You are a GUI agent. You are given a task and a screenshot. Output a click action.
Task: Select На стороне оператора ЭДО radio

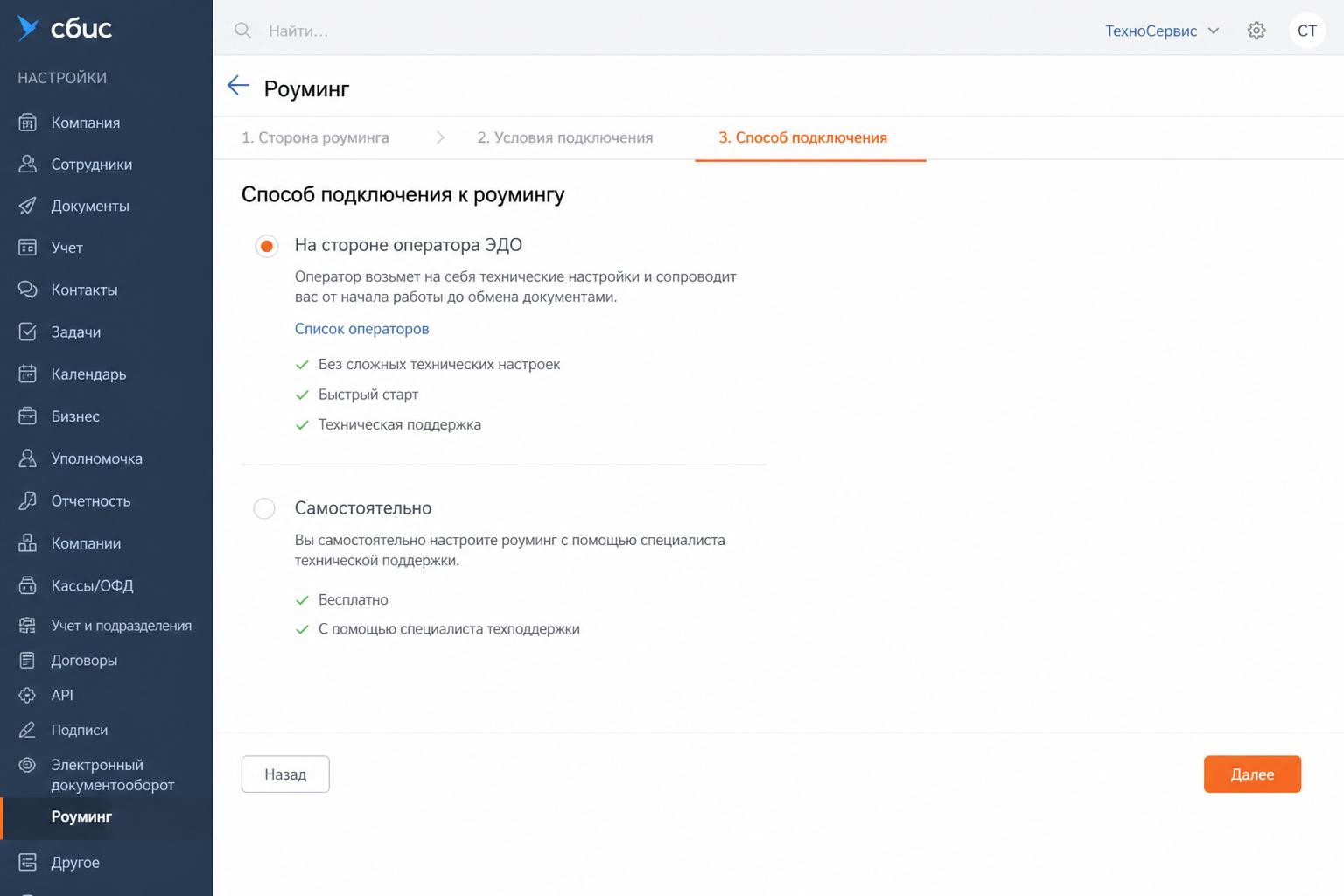click(267, 246)
